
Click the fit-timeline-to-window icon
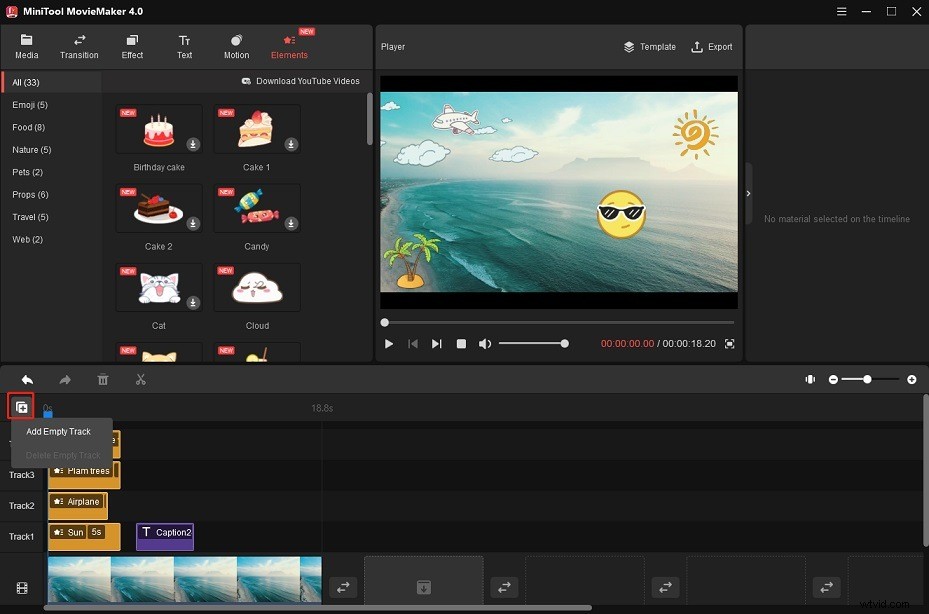tap(810, 379)
